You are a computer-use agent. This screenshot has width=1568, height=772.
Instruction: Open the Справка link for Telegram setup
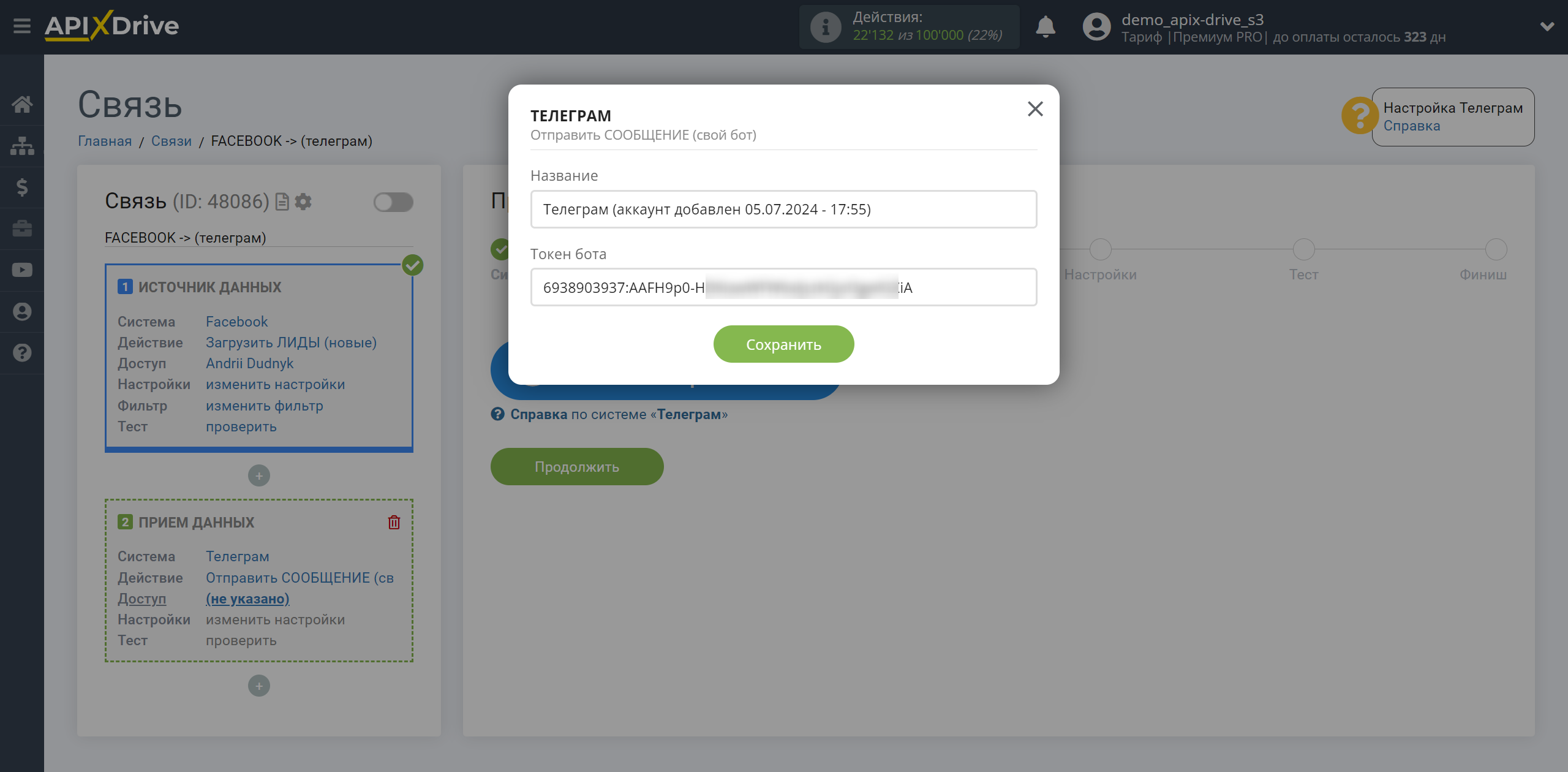tap(1411, 126)
